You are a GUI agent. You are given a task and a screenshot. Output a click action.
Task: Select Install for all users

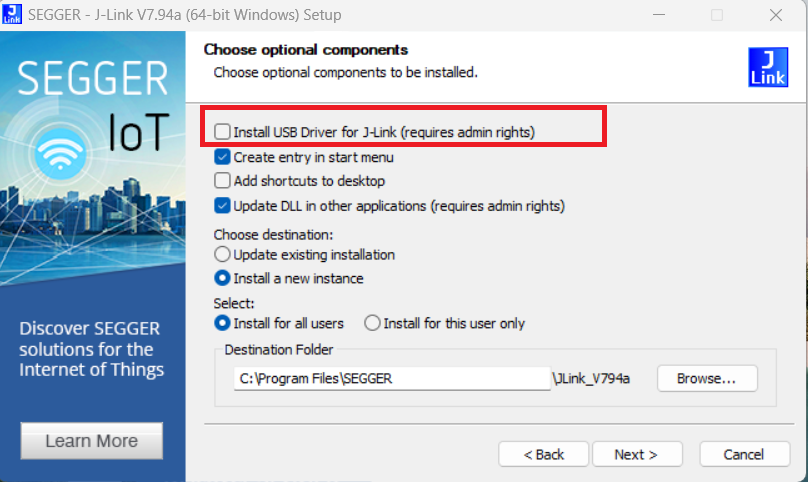coord(222,323)
